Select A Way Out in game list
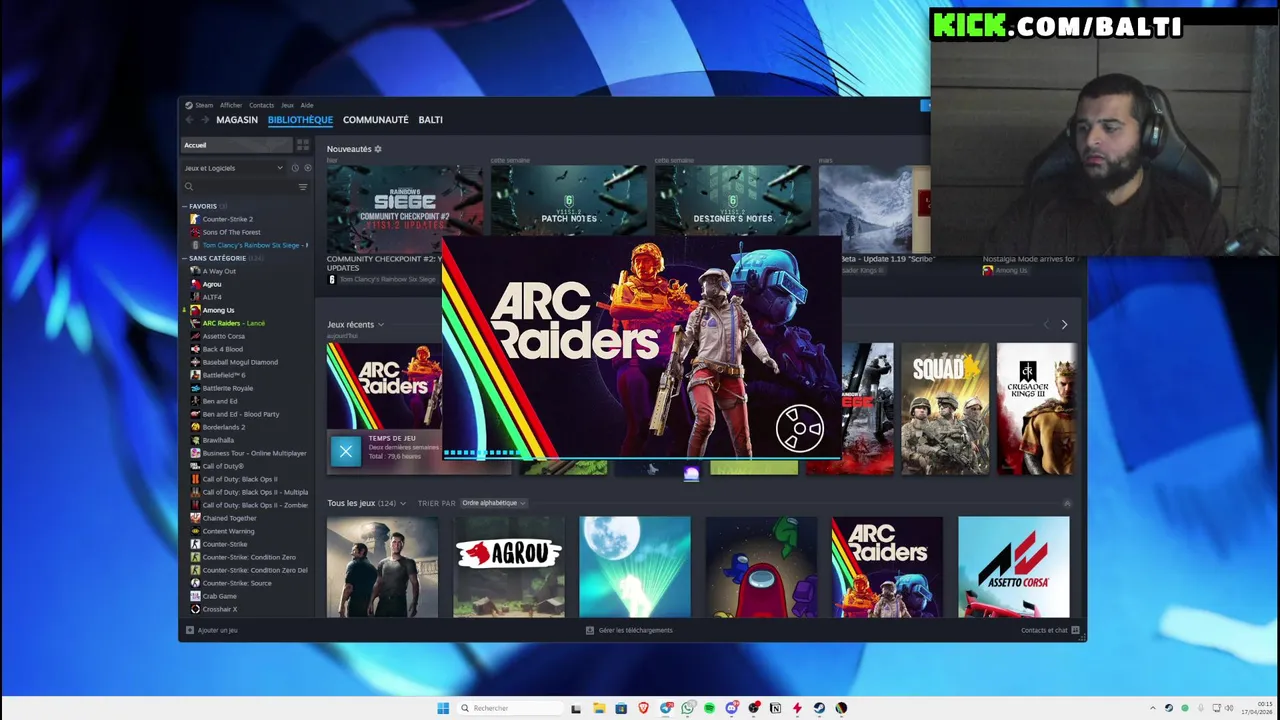 click(x=219, y=271)
